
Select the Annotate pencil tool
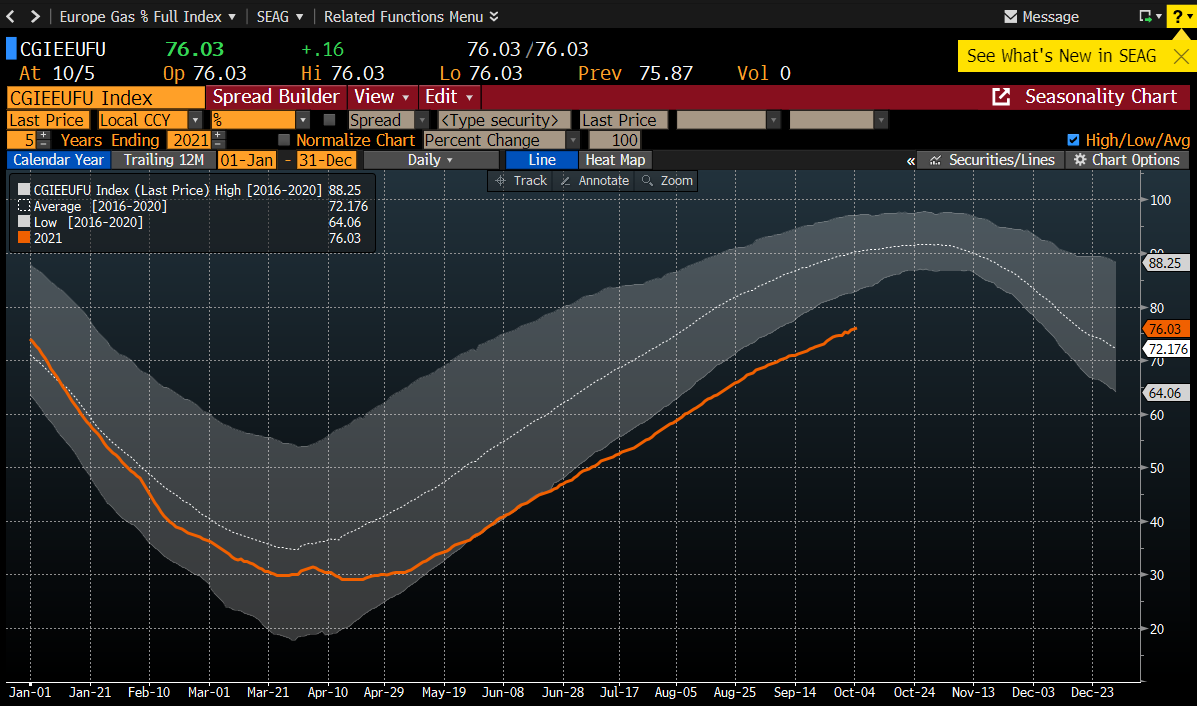594,181
